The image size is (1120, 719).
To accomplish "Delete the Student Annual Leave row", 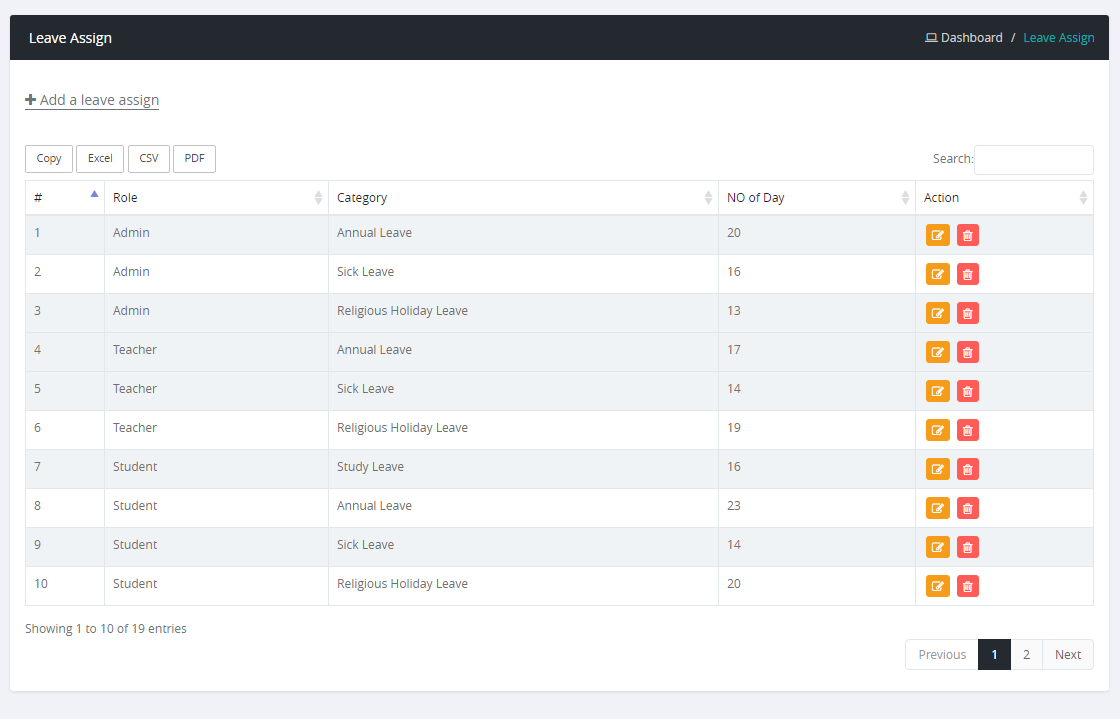I will (x=967, y=508).
